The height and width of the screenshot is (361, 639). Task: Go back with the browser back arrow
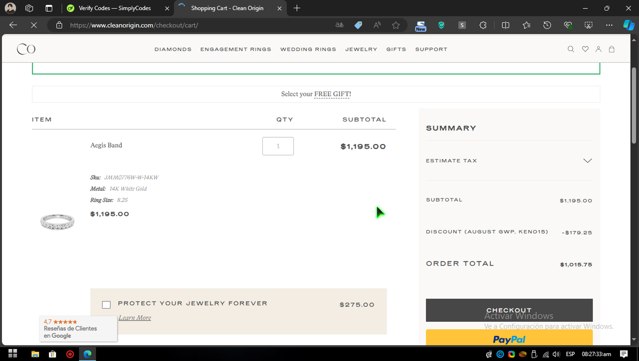pos(13,25)
